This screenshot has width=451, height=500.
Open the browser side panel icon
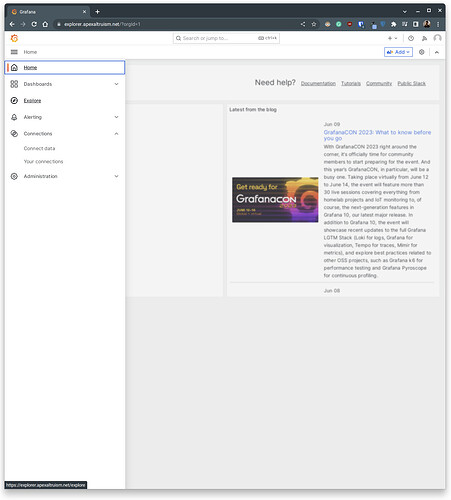pyautogui.click(x=416, y=24)
